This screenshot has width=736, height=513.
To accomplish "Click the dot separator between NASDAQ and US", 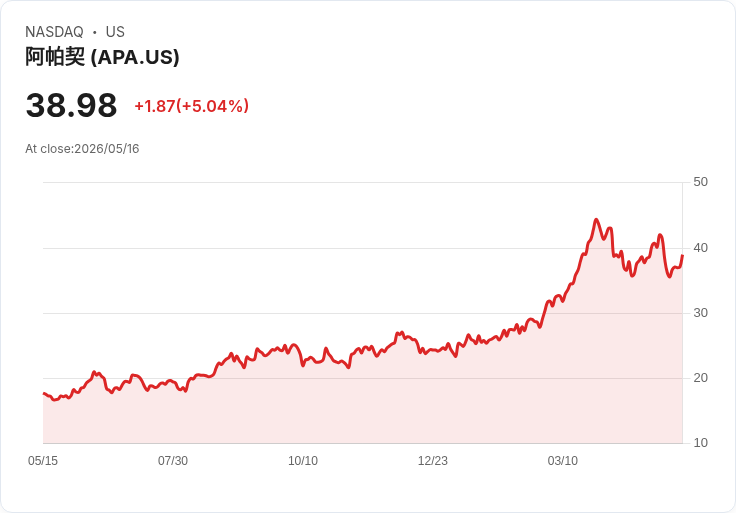I will click(95, 32).
